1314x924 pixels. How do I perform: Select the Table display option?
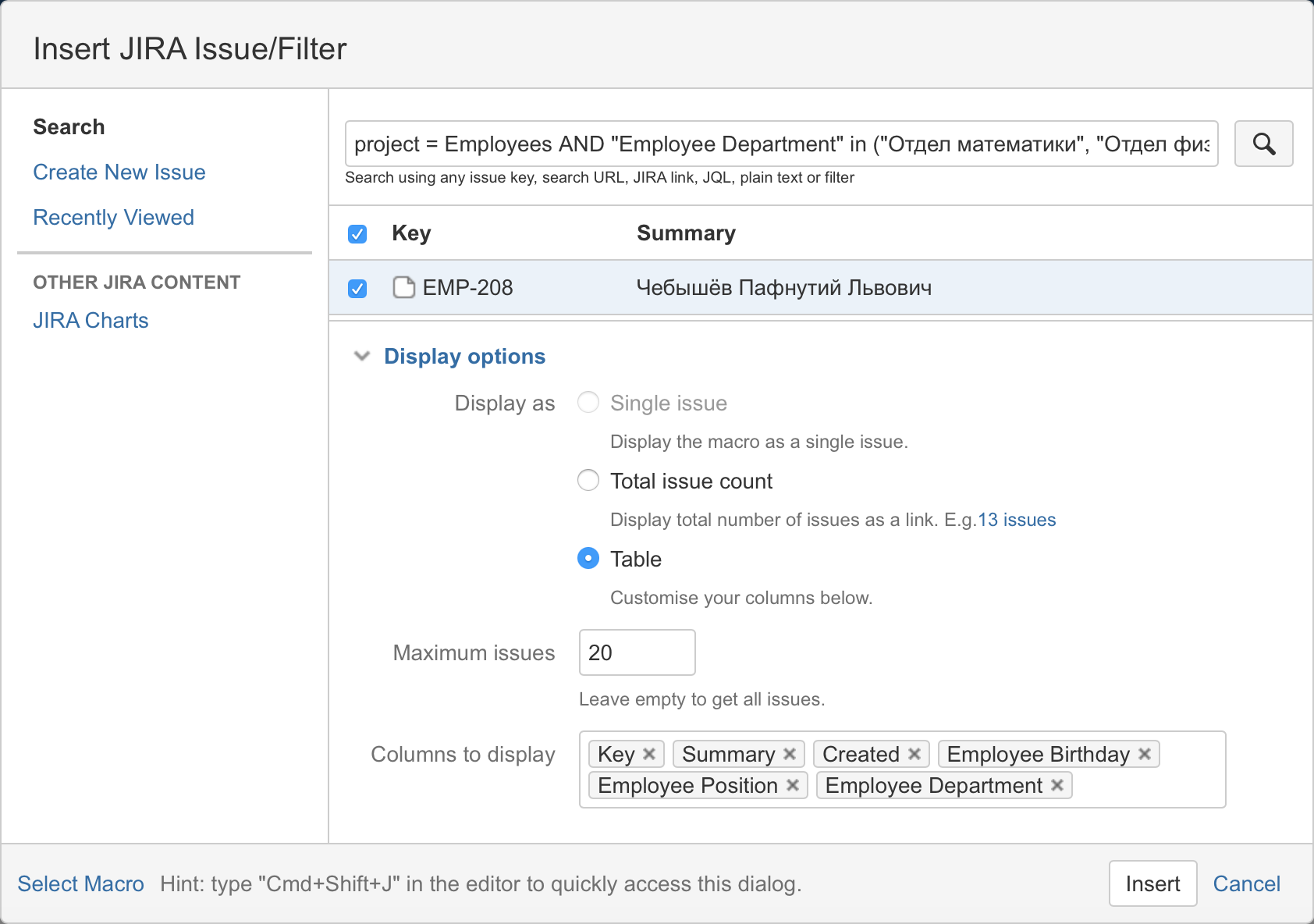[588, 559]
